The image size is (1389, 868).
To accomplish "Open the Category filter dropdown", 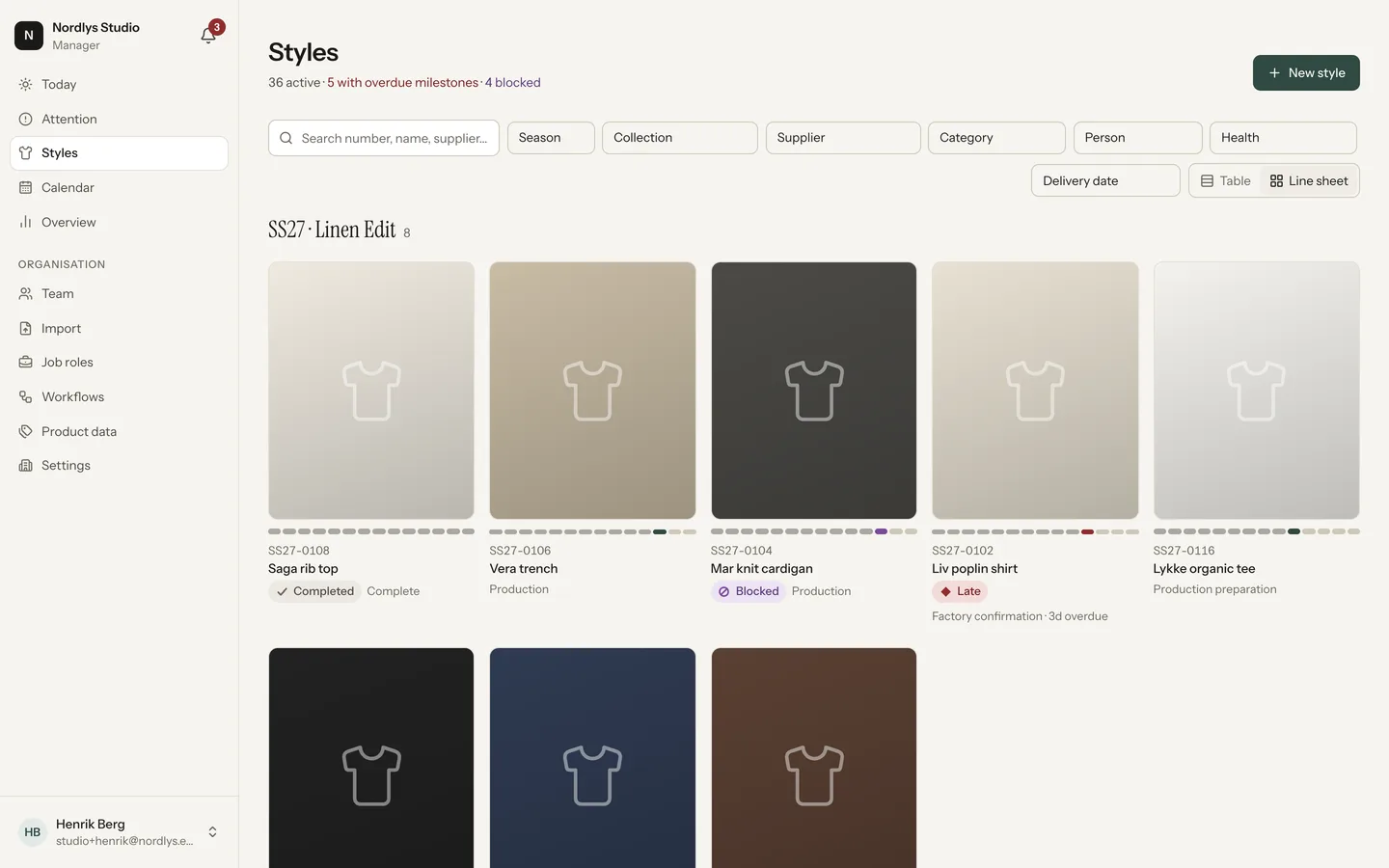I will (996, 138).
